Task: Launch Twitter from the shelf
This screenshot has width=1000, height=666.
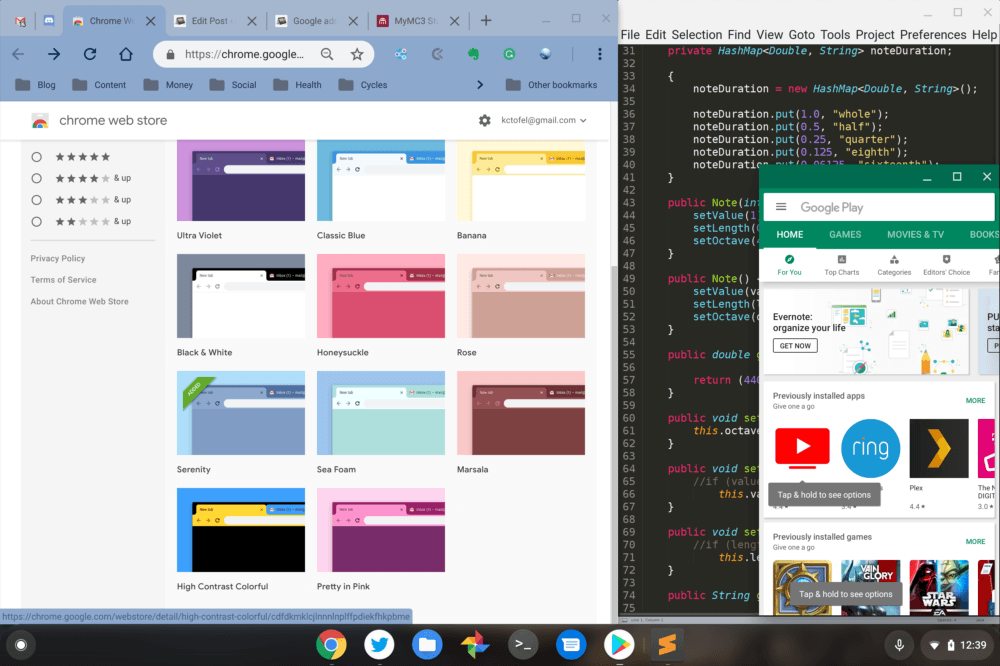Action: pyautogui.click(x=379, y=645)
